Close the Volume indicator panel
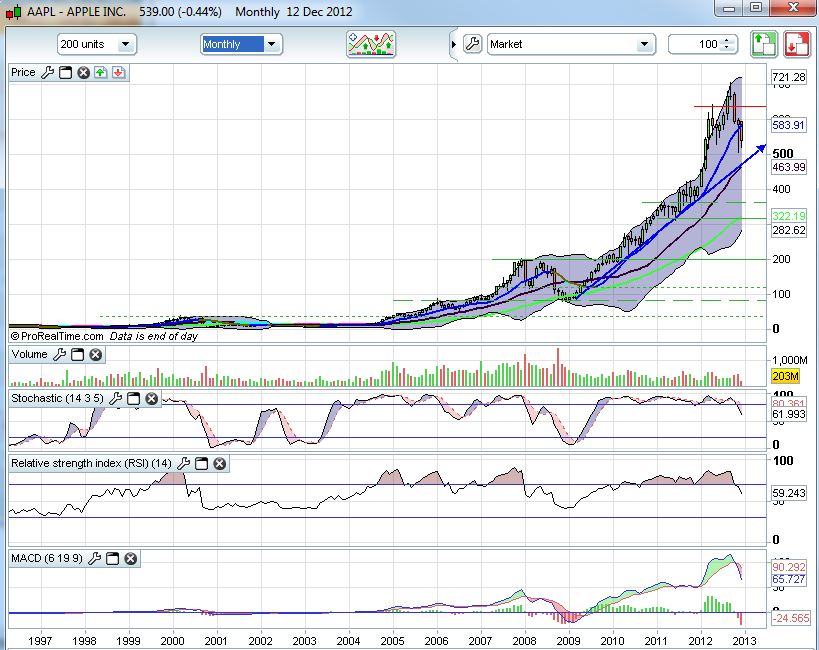Image resolution: width=819 pixels, height=650 pixels. [96, 355]
